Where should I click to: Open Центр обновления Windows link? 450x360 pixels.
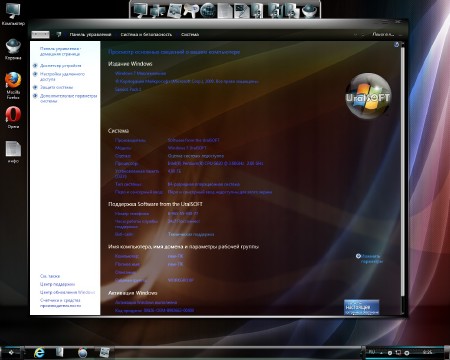67,292
